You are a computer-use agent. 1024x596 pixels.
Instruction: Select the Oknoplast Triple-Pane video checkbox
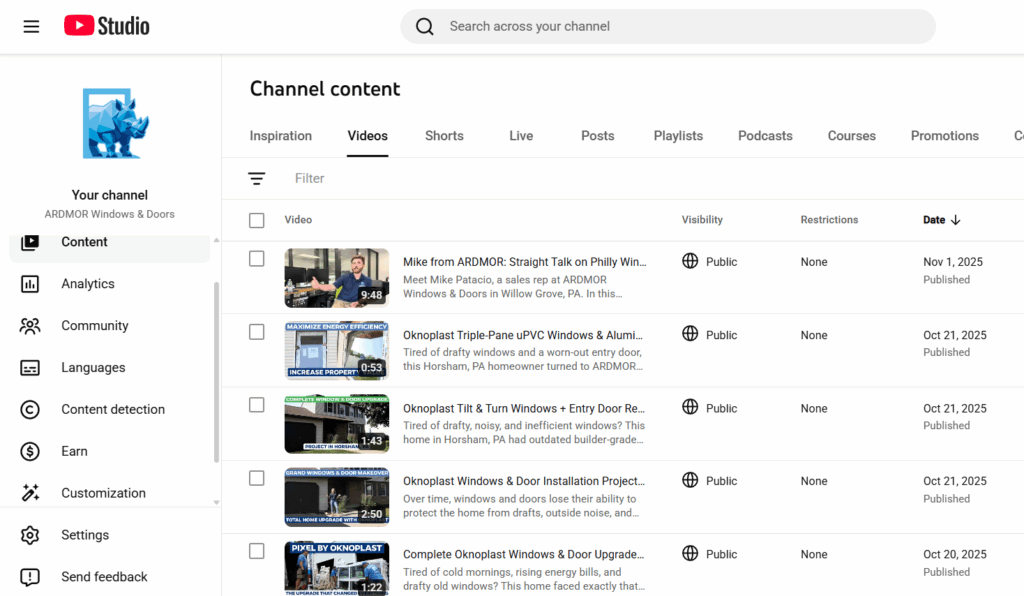point(257,332)
